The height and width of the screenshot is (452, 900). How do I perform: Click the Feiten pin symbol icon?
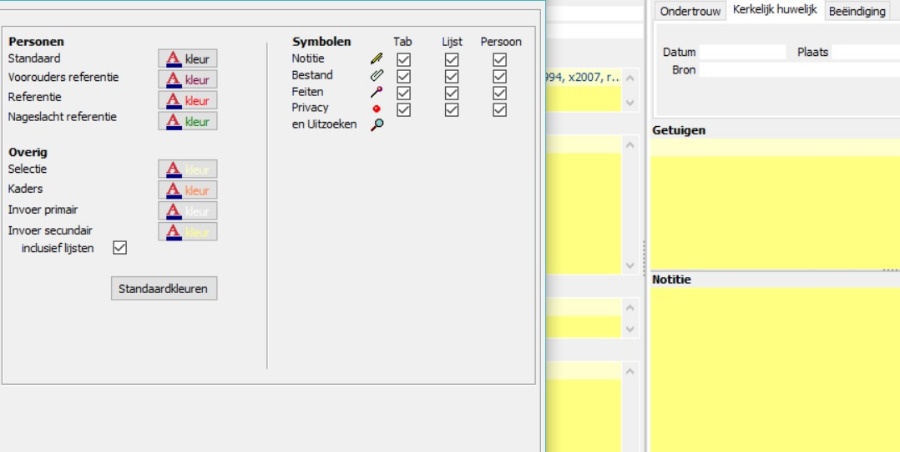pos(377,92)
